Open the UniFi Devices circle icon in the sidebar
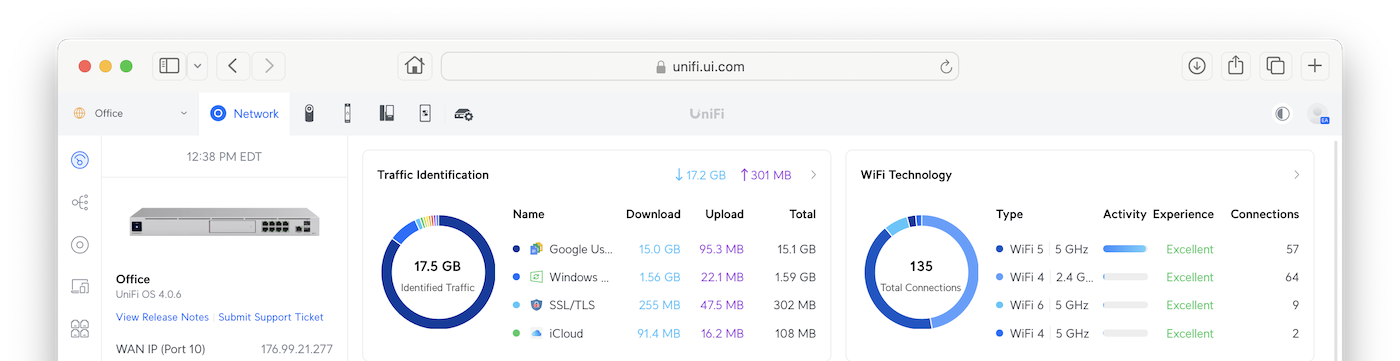 click(80, 245)
